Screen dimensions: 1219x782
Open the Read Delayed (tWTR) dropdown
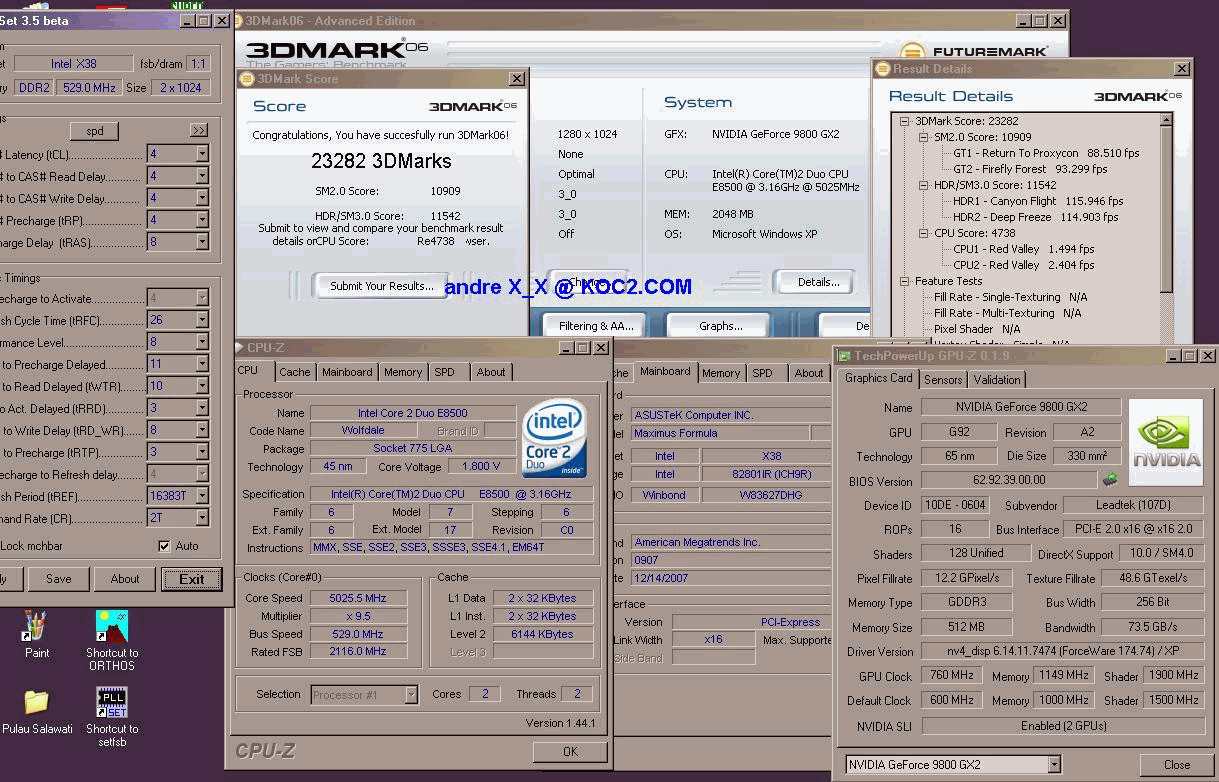(x=202, y=386)
